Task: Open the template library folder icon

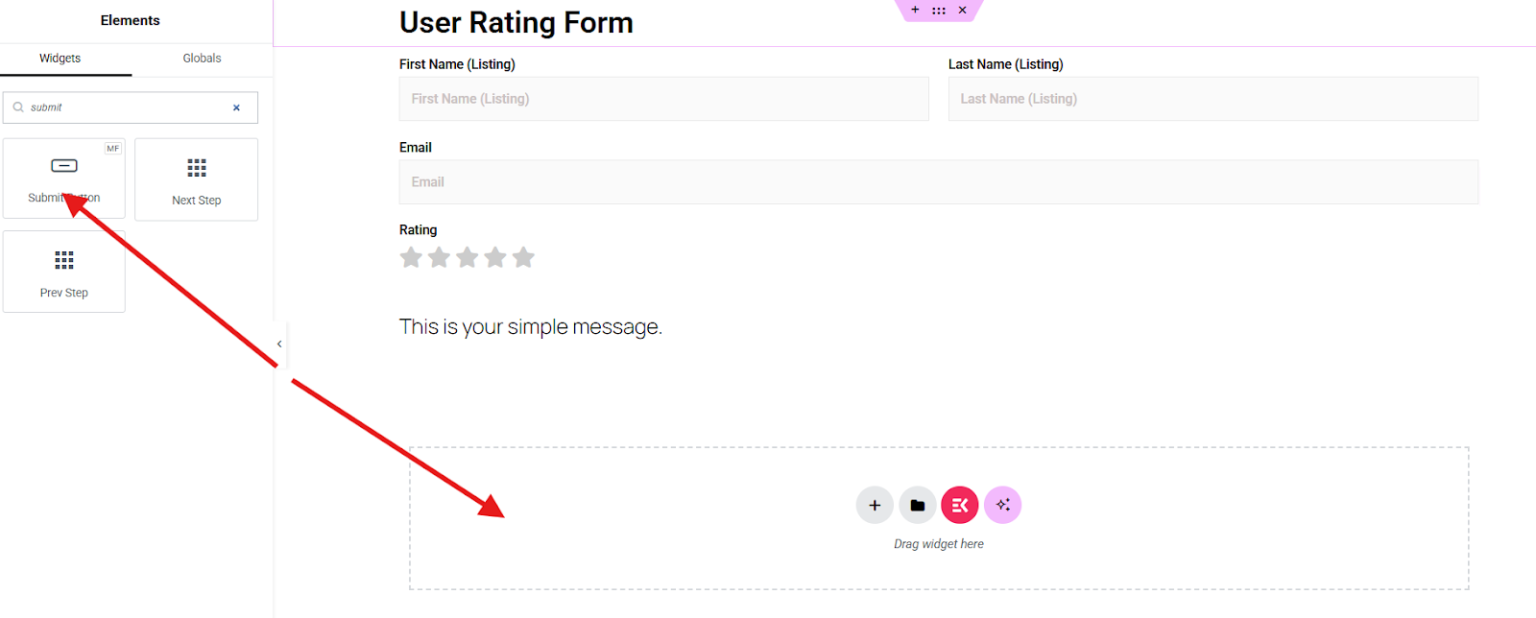Action: tap(918, 505)
